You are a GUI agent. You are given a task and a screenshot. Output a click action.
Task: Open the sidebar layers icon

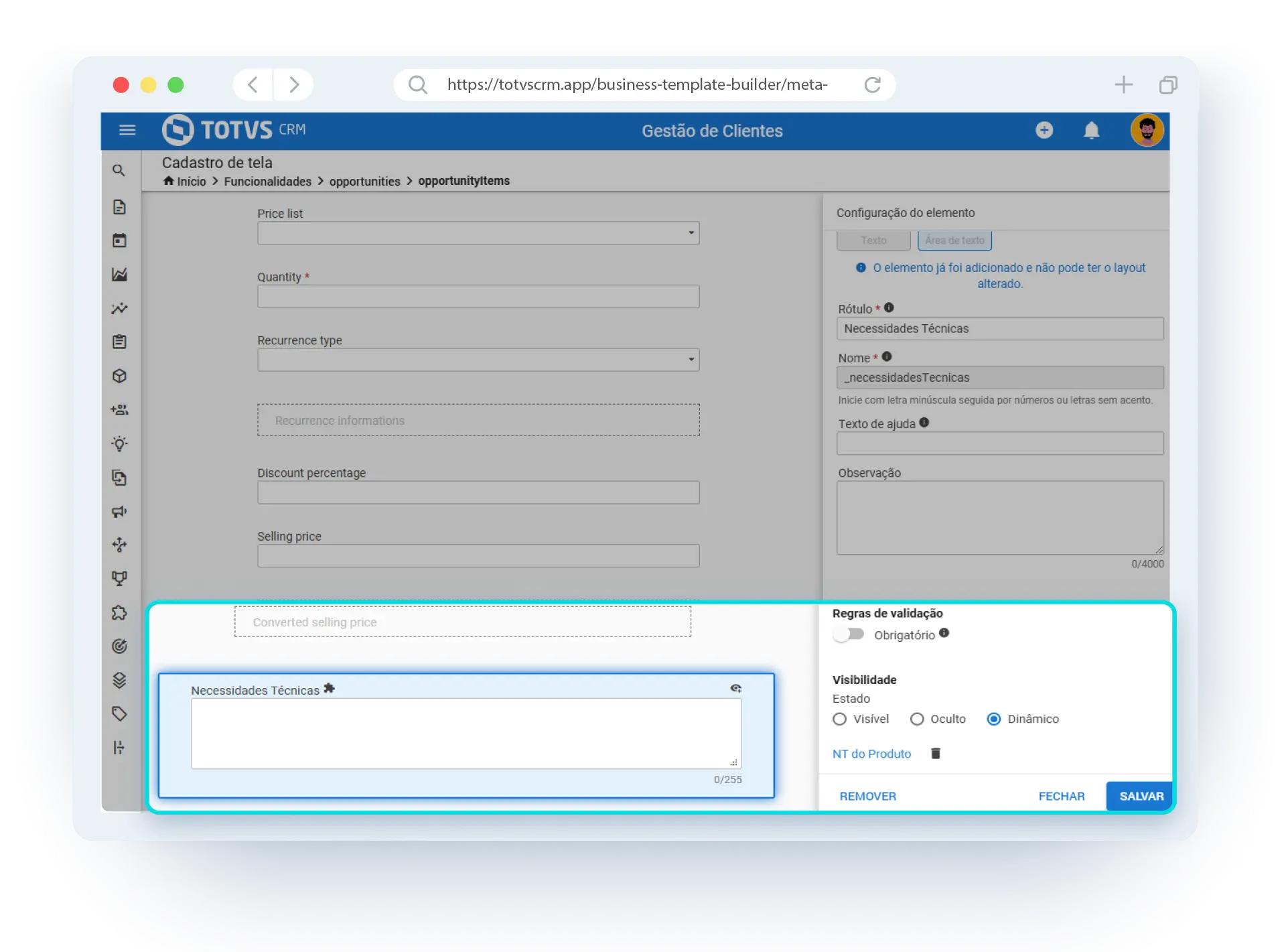click(119, 680)
